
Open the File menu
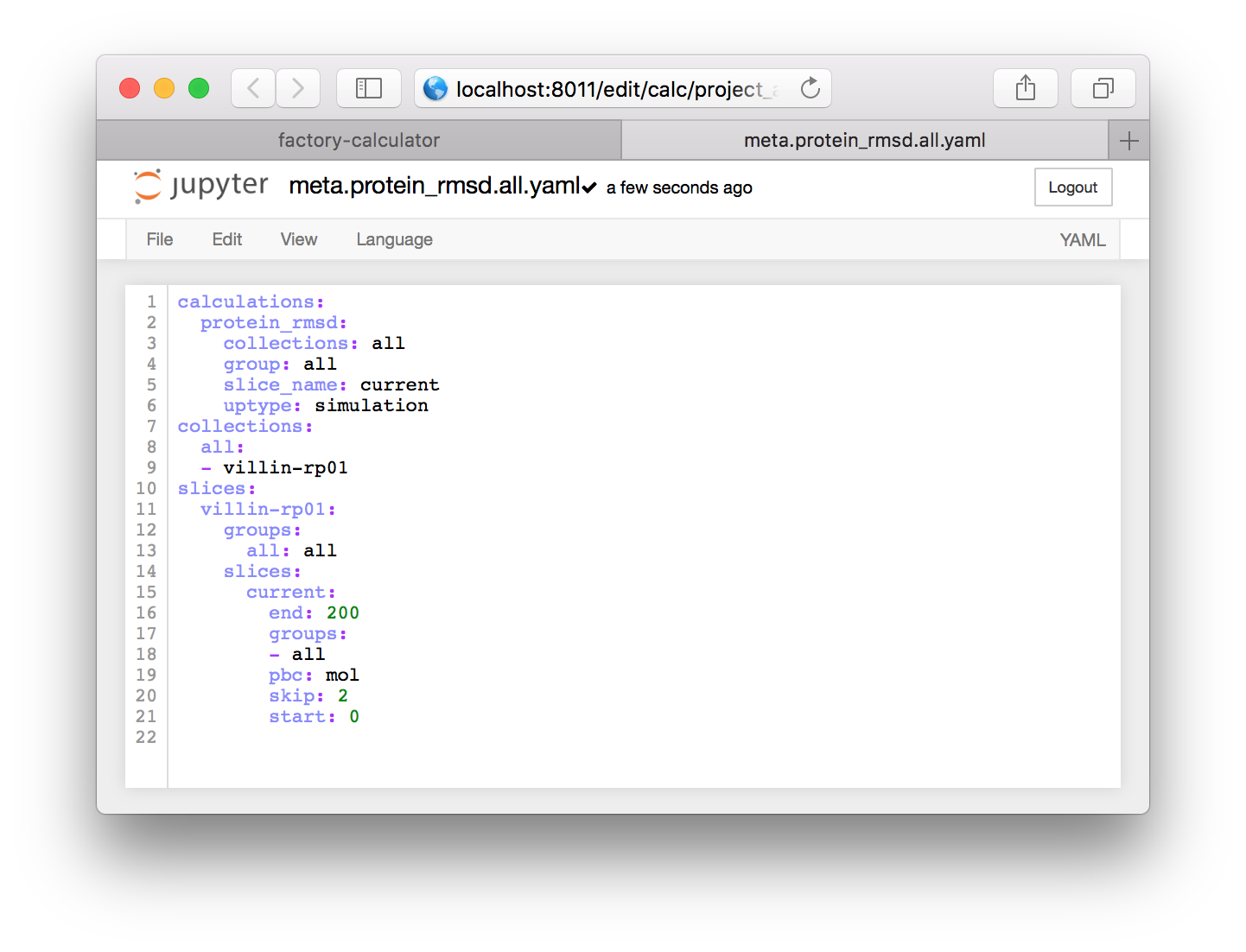[x=160, y=239]
